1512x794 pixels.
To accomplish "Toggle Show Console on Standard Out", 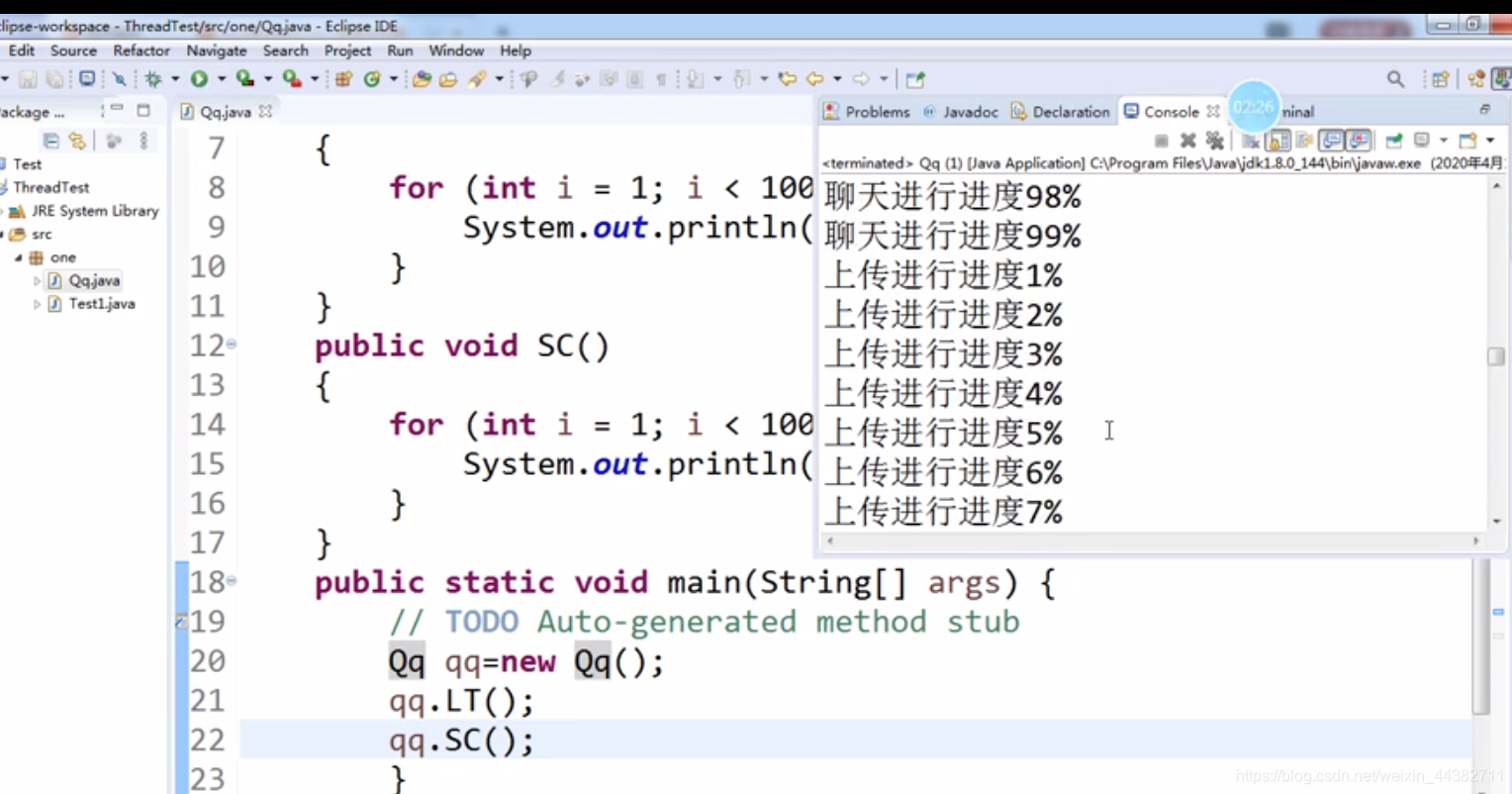I will [x=1332, y=141].
